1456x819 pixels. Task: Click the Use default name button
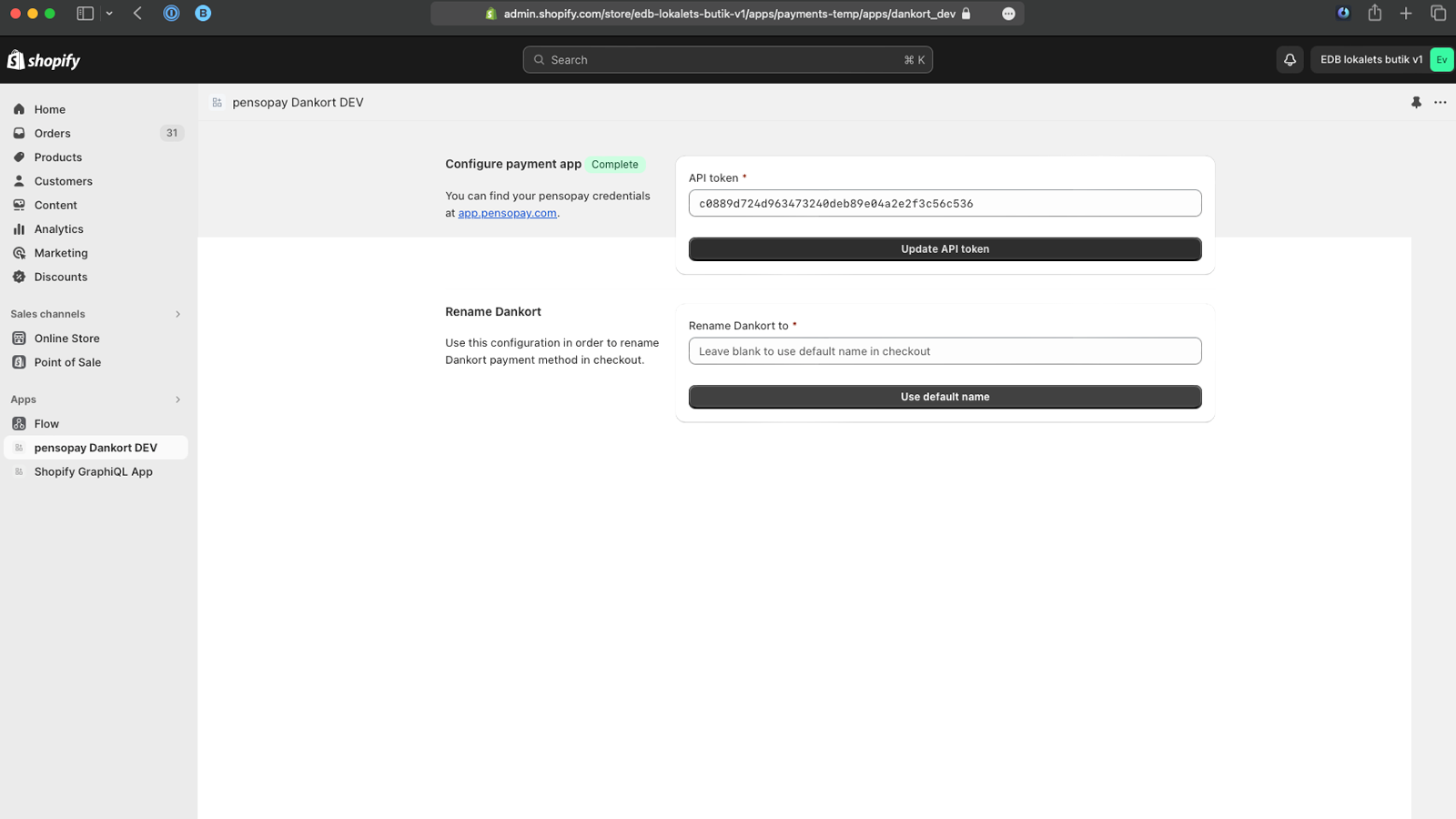click(x=945, y=397)
